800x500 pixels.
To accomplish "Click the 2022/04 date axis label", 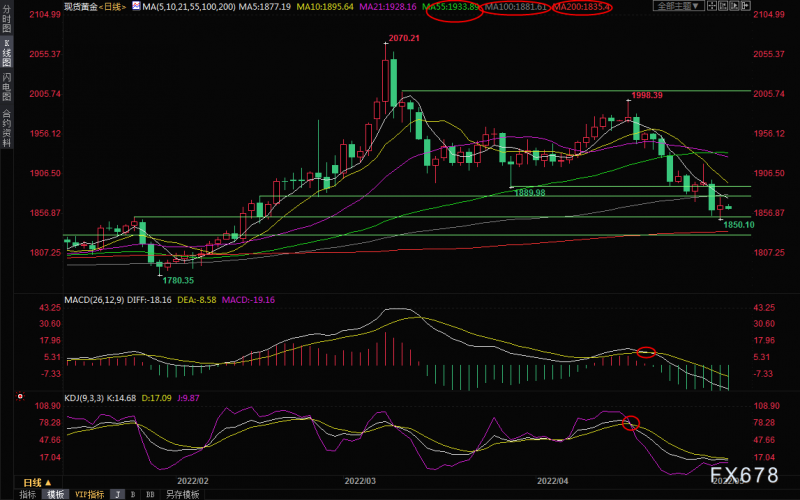I will coord(553,481).
